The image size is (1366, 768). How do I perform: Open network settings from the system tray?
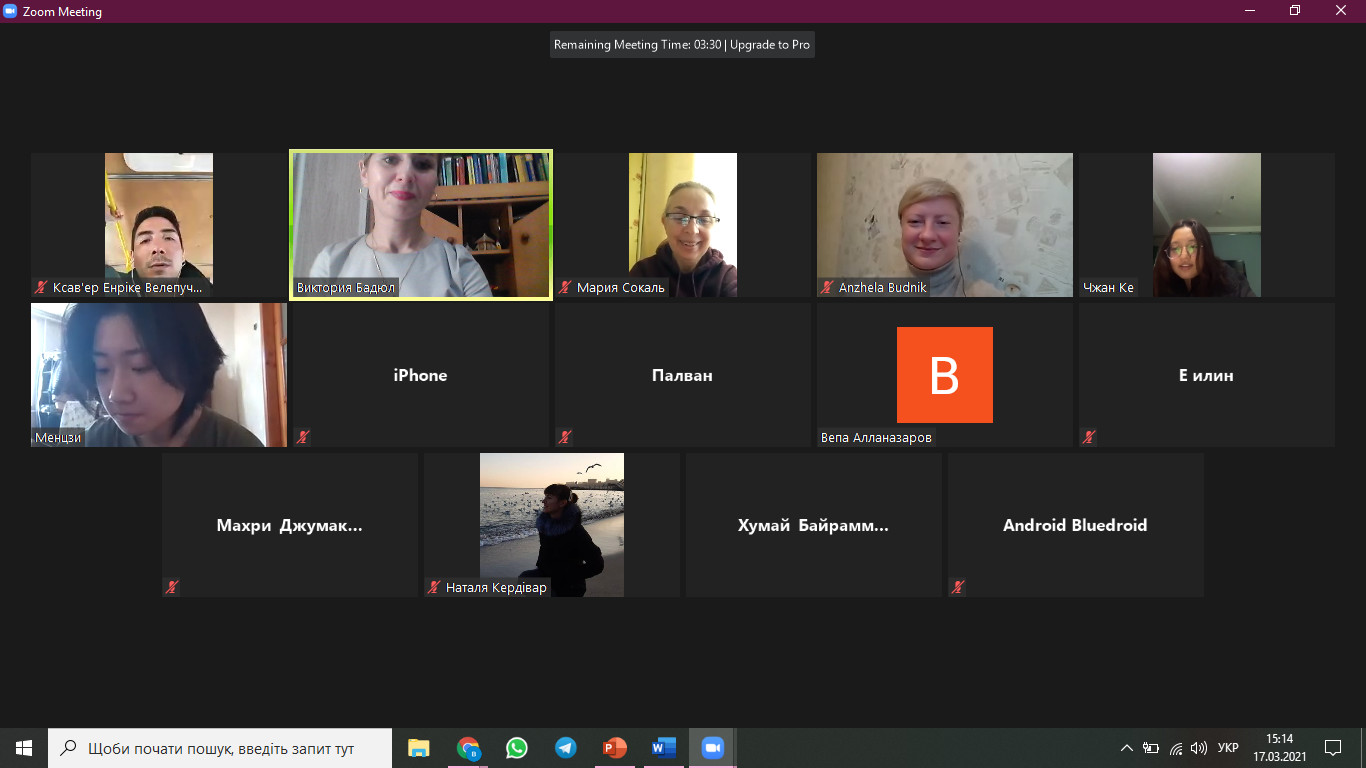tap(1176, 748)
